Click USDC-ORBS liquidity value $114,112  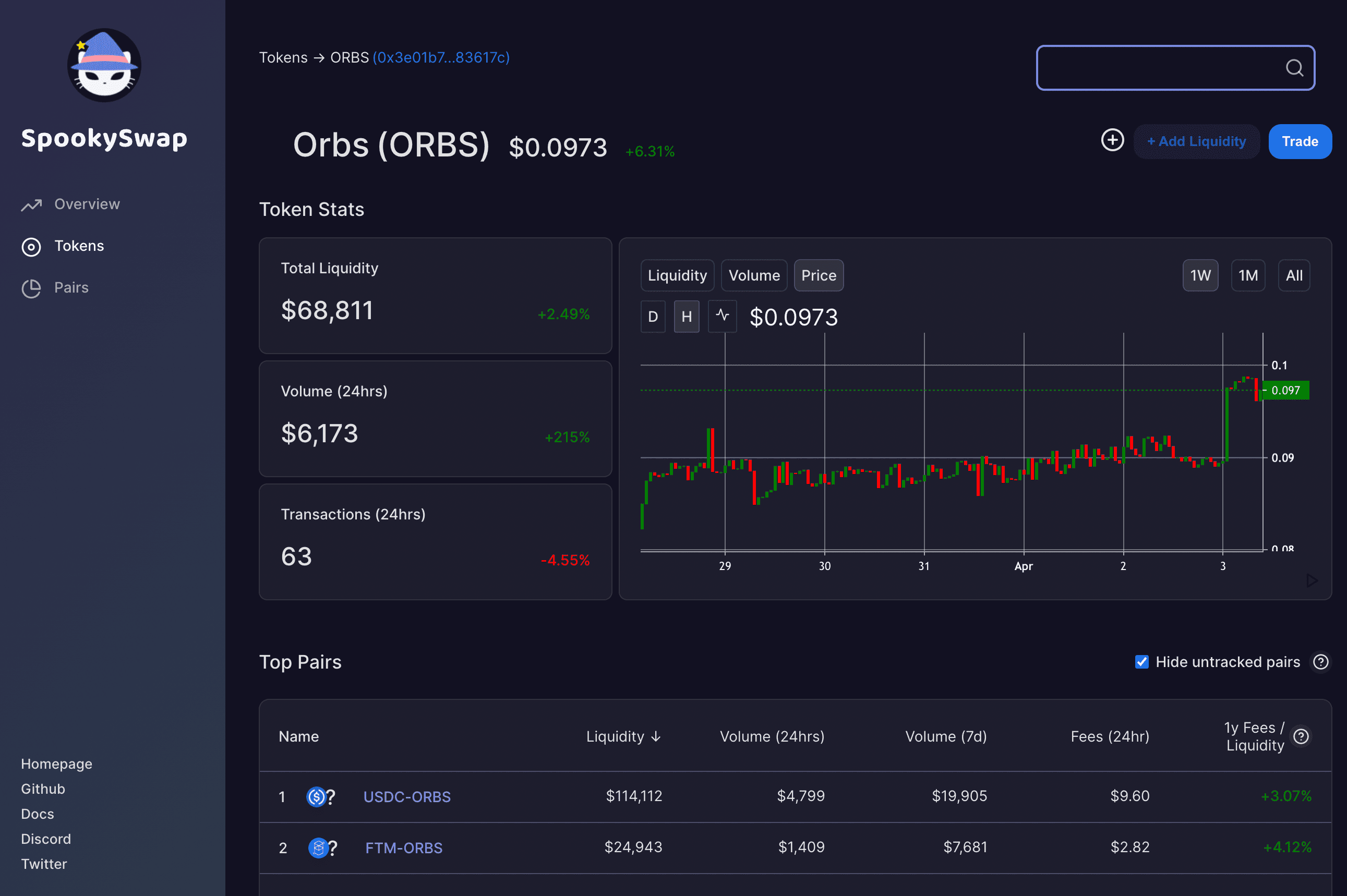point(634,796)
